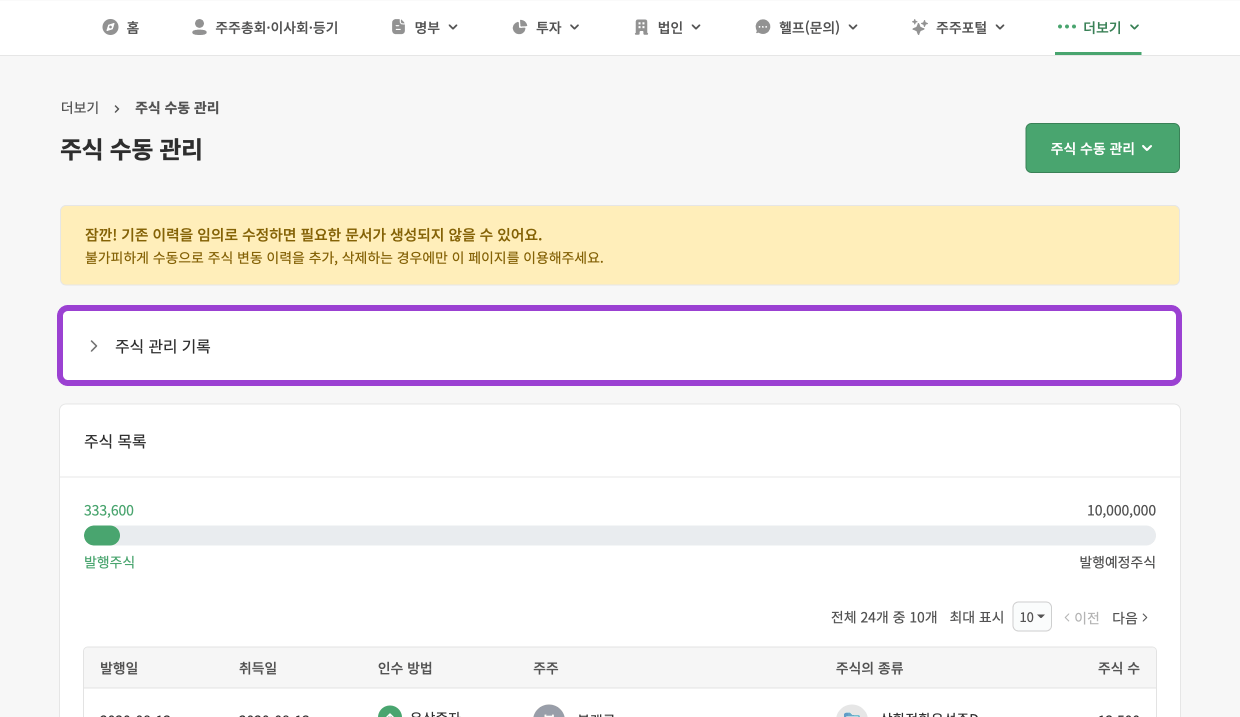Image resolution: width=1240 pixels, height=717 pixels.
Task: Open the 최대 표시 rows-per-page dropdown
Action: coord(1031,617)
